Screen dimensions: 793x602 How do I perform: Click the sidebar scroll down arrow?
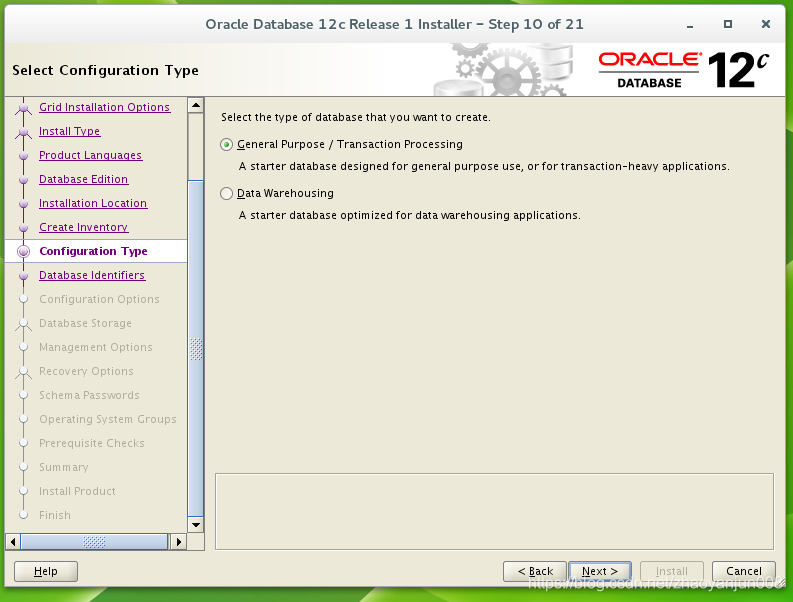[196, 525]
